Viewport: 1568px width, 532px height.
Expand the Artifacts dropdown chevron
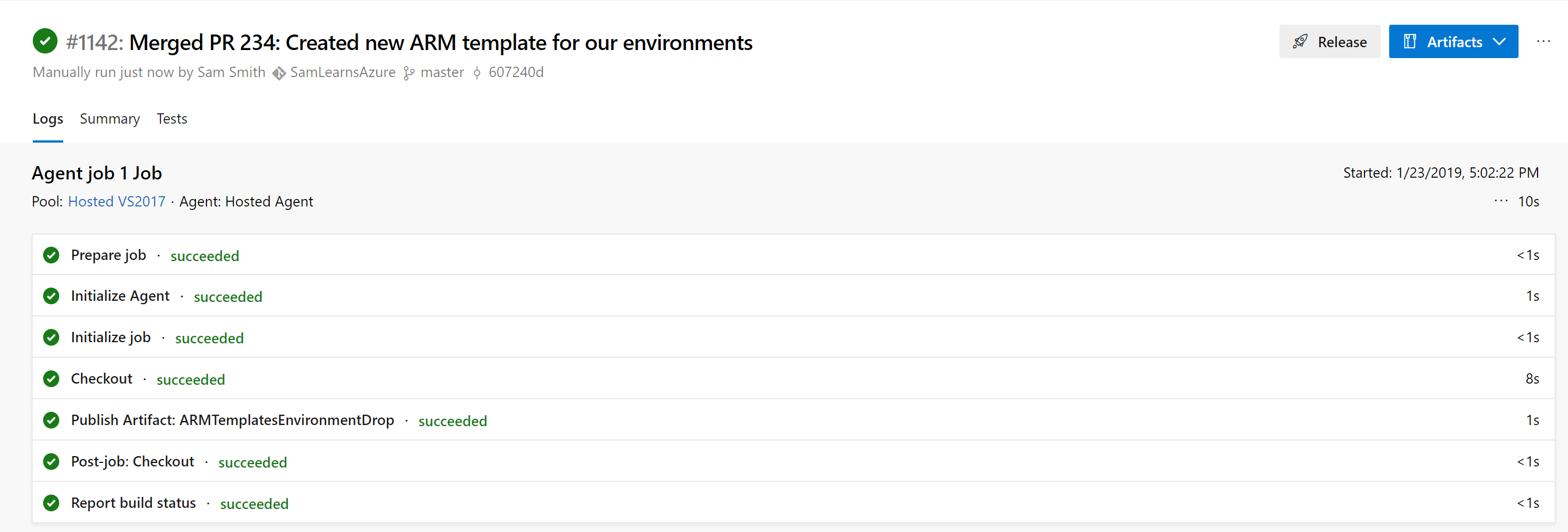coord(1499,41)
